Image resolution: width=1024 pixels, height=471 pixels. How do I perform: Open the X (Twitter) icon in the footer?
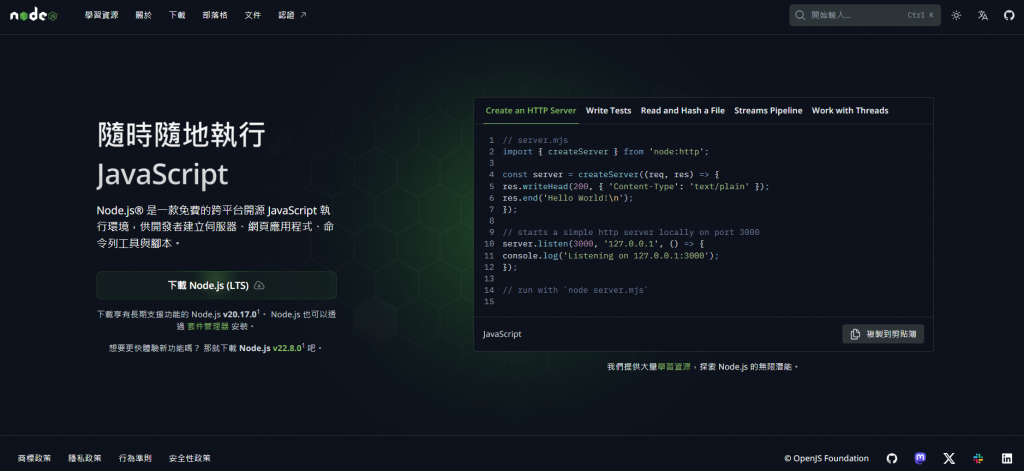click(x=949, y=458)
